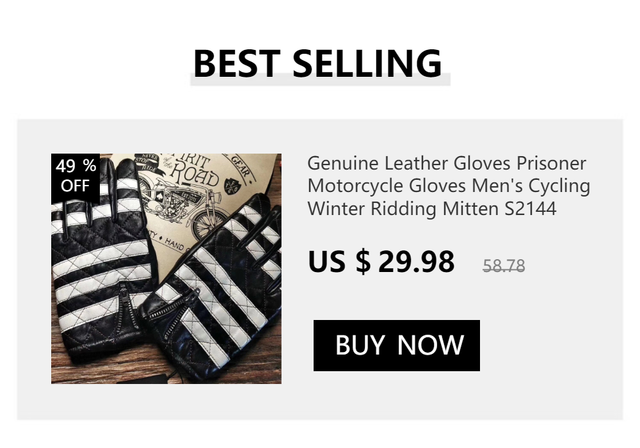This screenshot has height=448, width=640.
Task: Click the crossed-out 58.78 original price
Action: click(504, 266)
